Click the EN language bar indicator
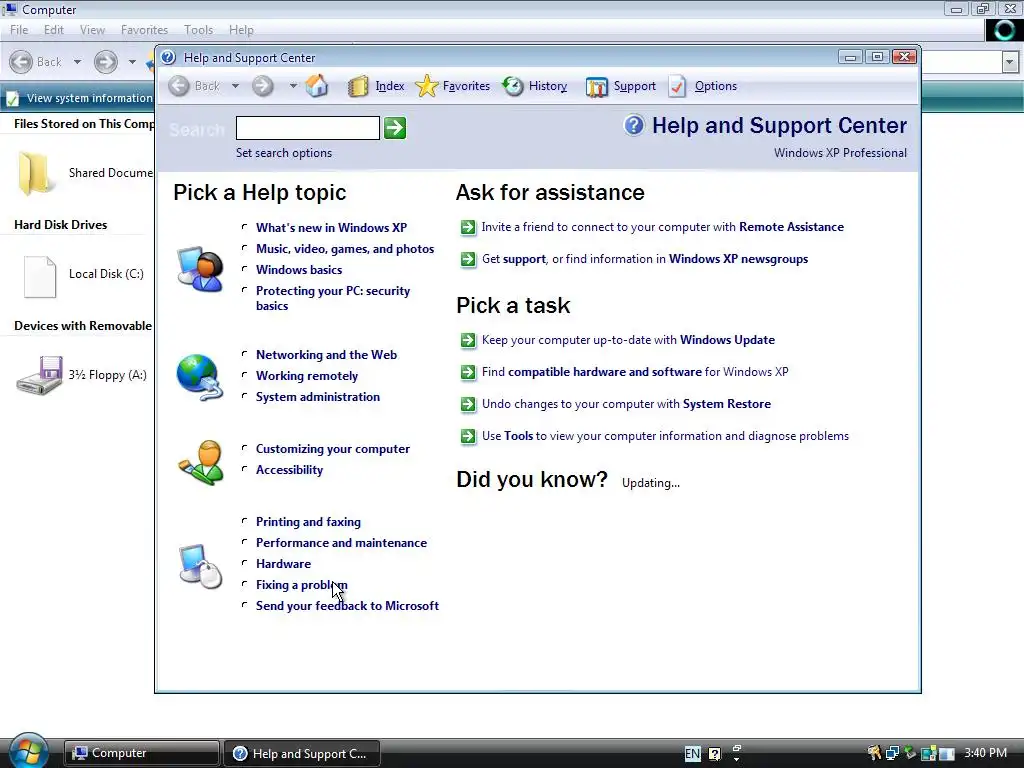Viewport: 1024px width, 768px height. click(692, 754)
